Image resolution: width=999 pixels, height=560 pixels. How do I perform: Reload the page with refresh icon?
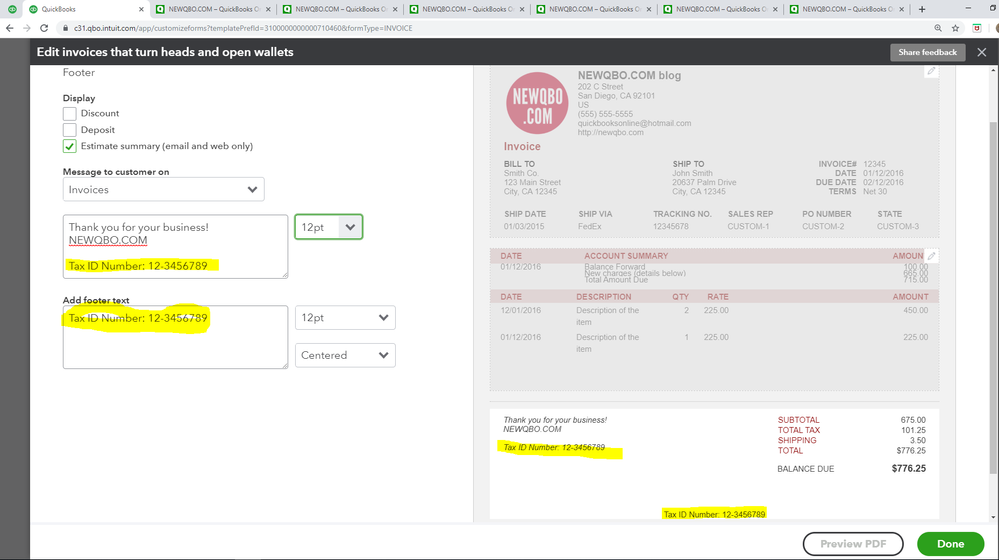point(44,28)
